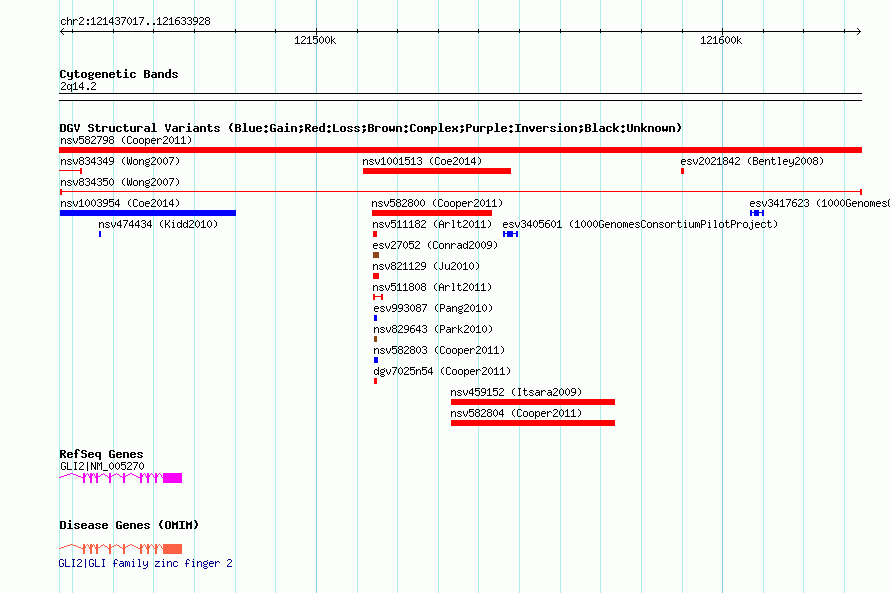Select the nsv459152 (Itsara2009) label

516,392
